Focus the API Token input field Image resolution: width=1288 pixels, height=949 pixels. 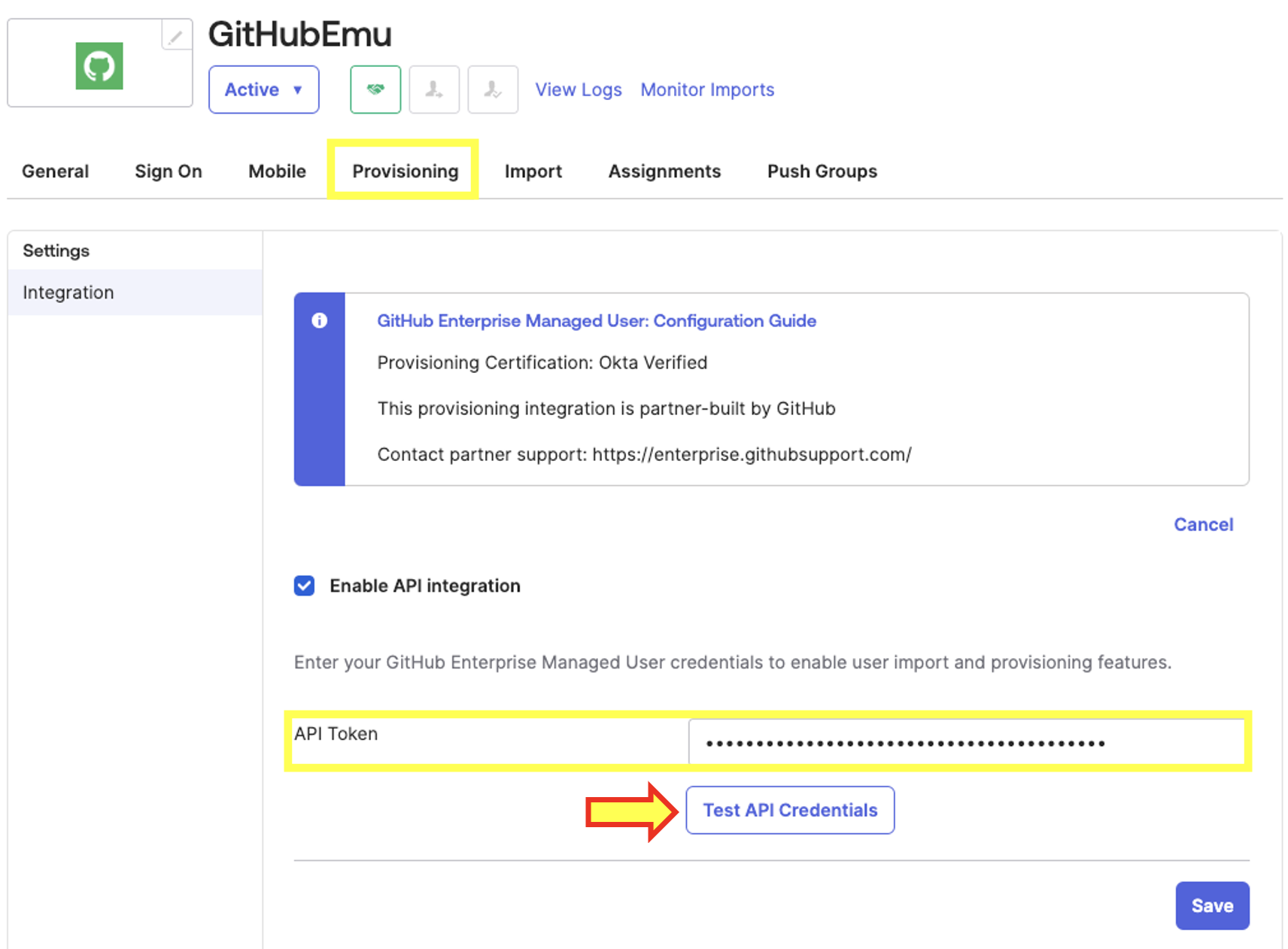pos(966,743)
